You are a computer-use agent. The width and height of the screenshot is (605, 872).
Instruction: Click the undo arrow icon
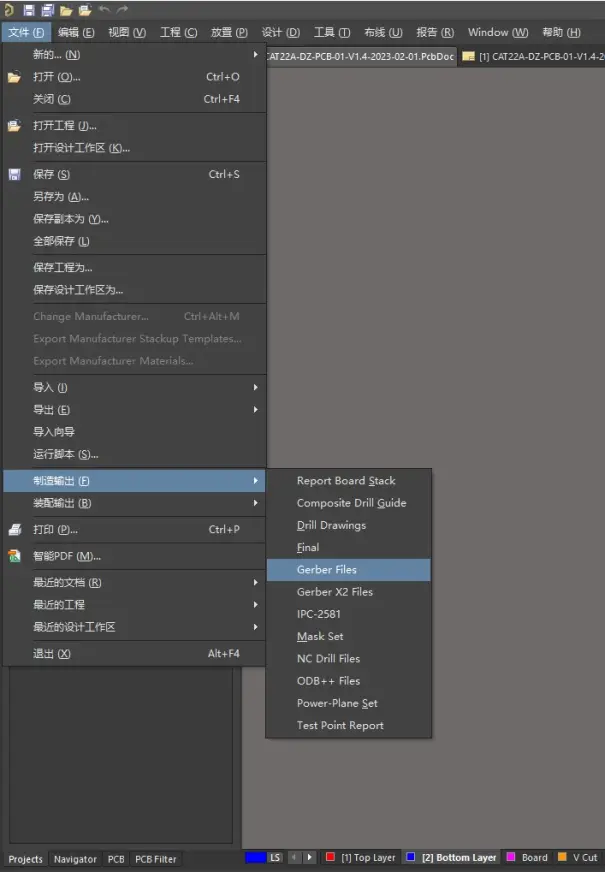tap(104, 9)
